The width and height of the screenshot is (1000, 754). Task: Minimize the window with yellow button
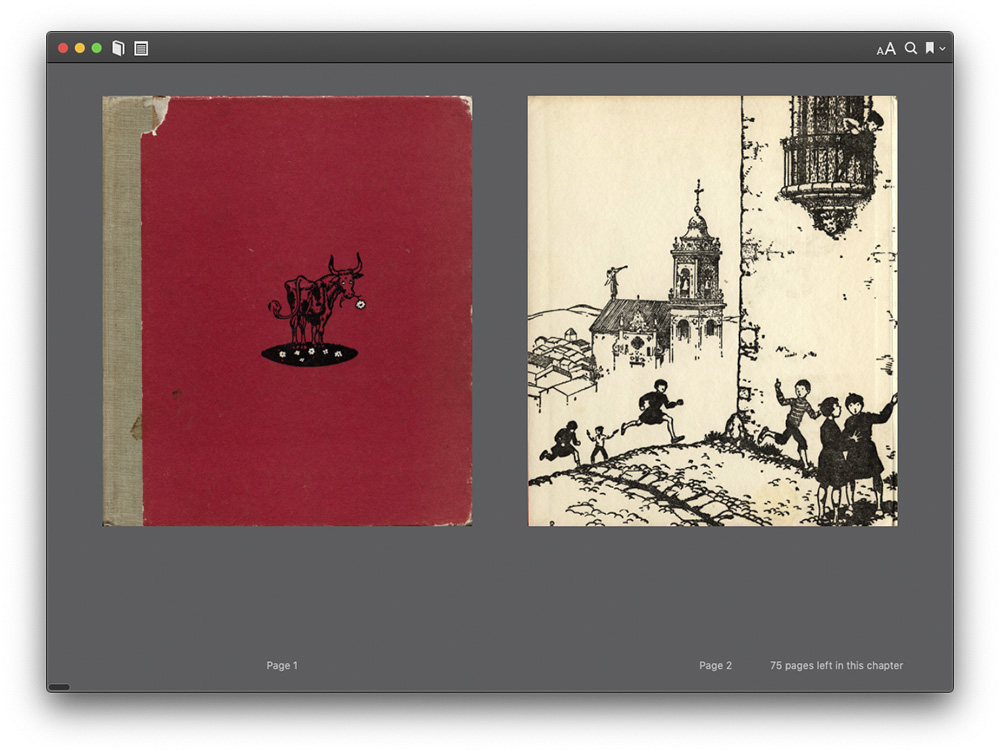tap(80, 48)
